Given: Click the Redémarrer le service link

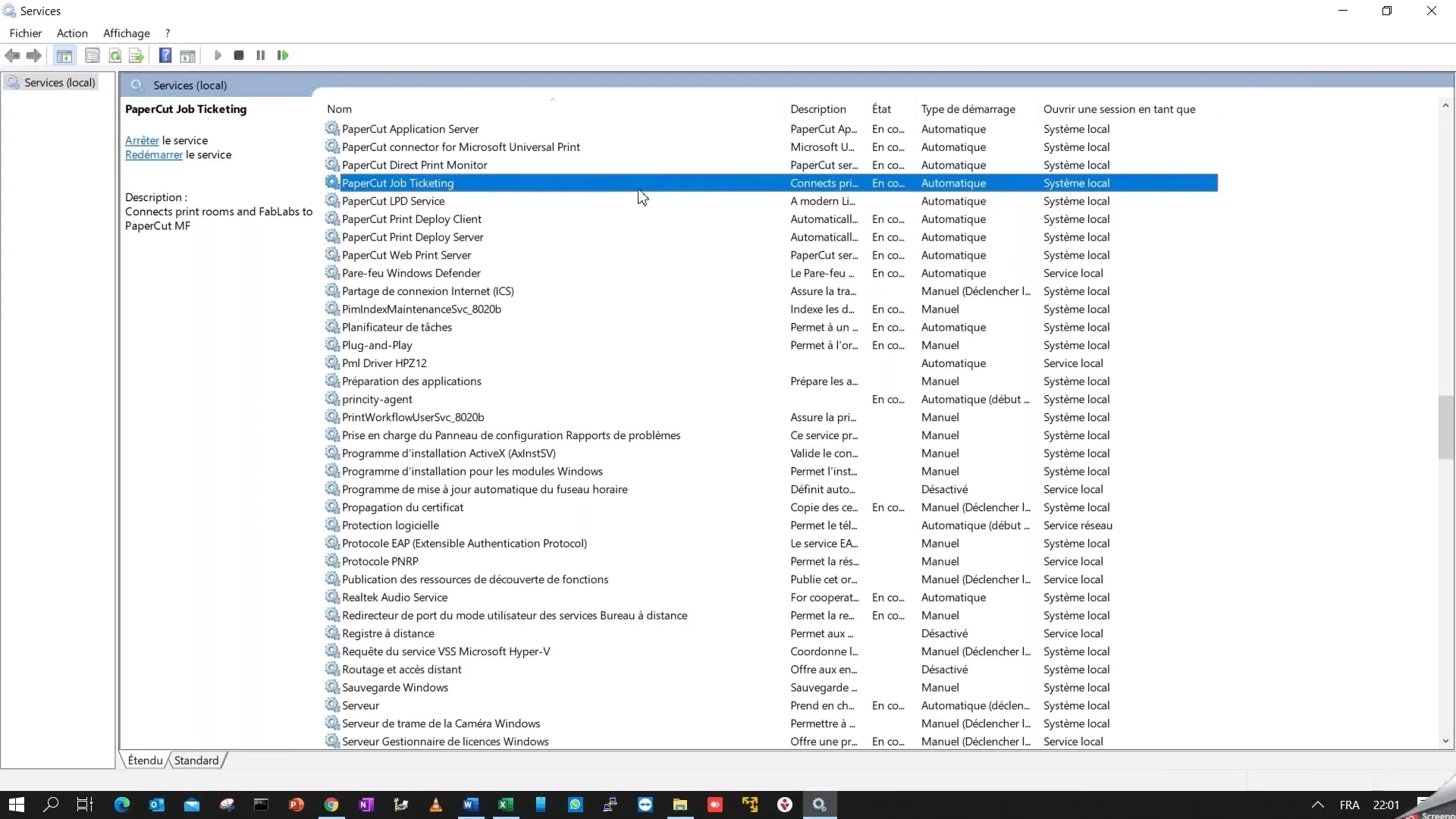Looking at the screenshot, I should [x=154, y=155].
